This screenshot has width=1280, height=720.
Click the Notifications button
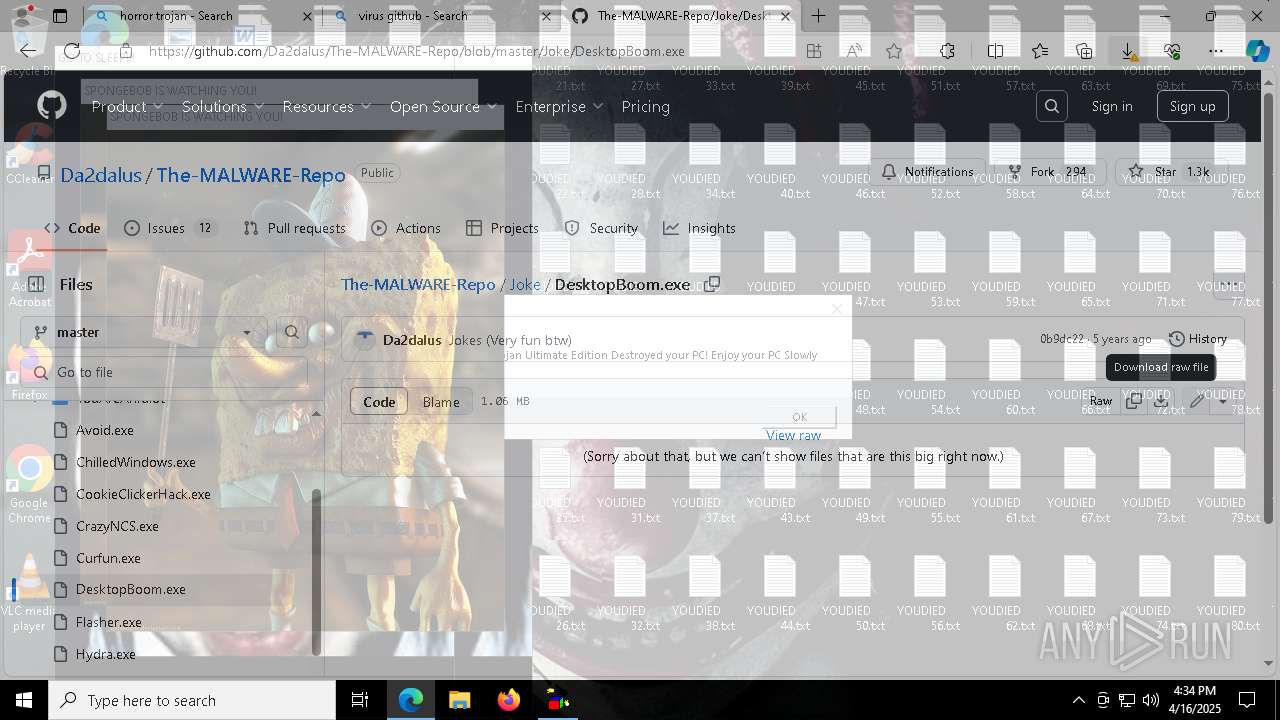click(928, 172)
